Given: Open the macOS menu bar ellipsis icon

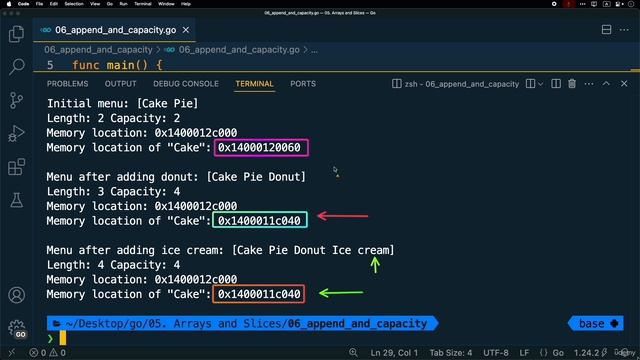Looking at the screenshot, I should pos(582,4).
